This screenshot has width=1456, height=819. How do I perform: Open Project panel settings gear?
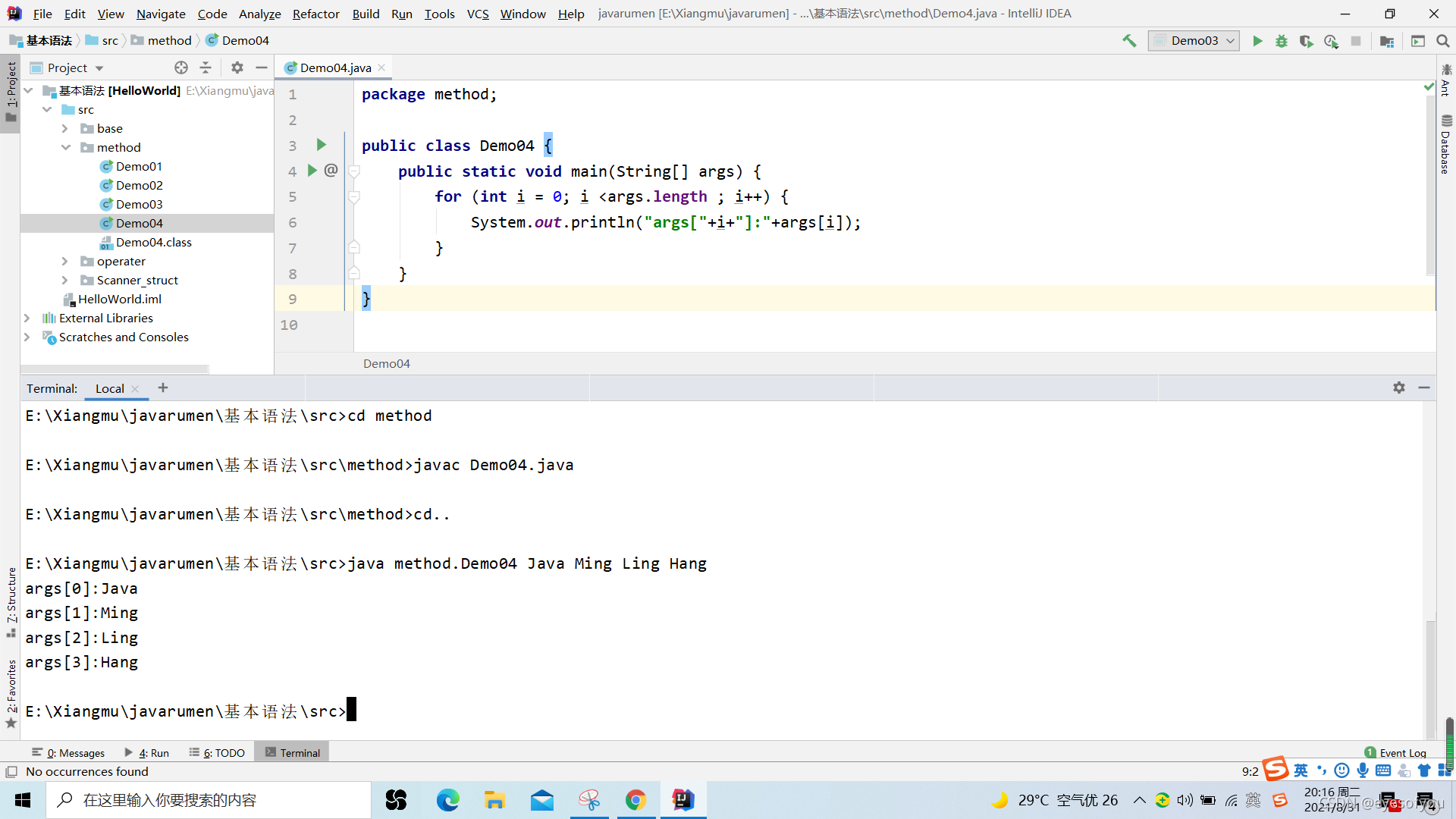click(x=237, y=67)
